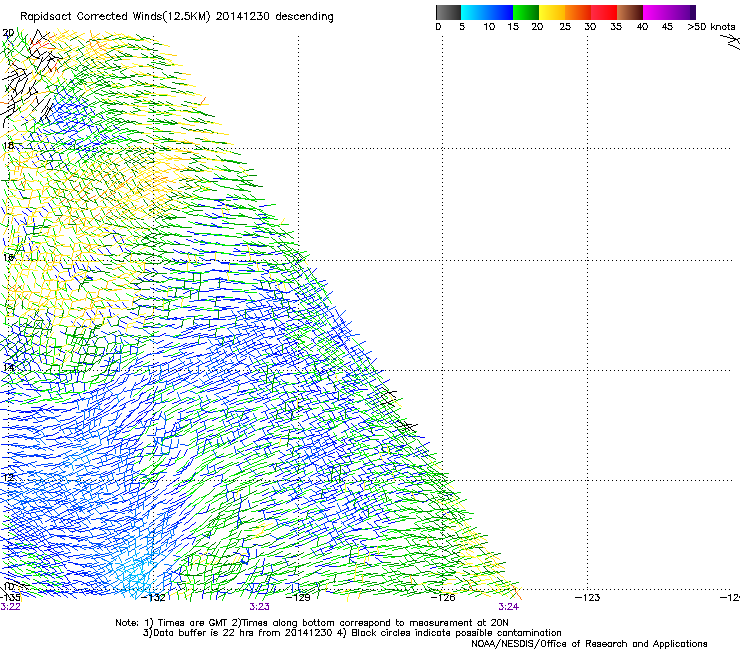Click the brown 35-40 knots legend band
The height and width of the screenshot is (650, 740).
(630, 12)
